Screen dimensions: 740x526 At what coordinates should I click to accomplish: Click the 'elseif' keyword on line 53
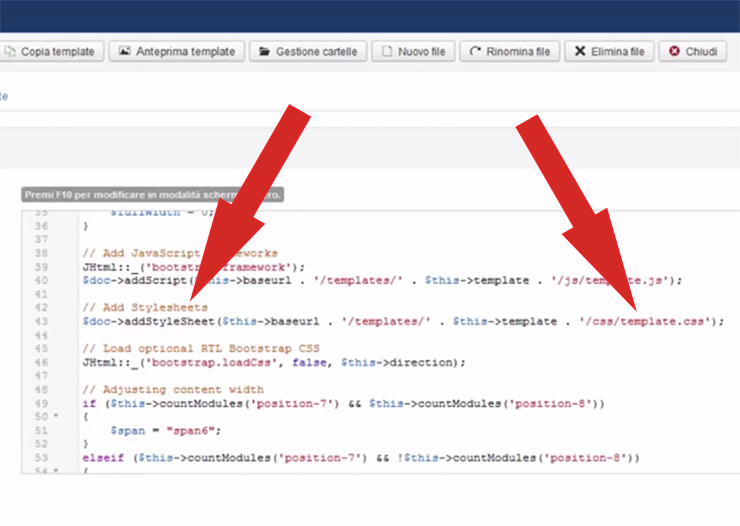click(x=103, y=458)
